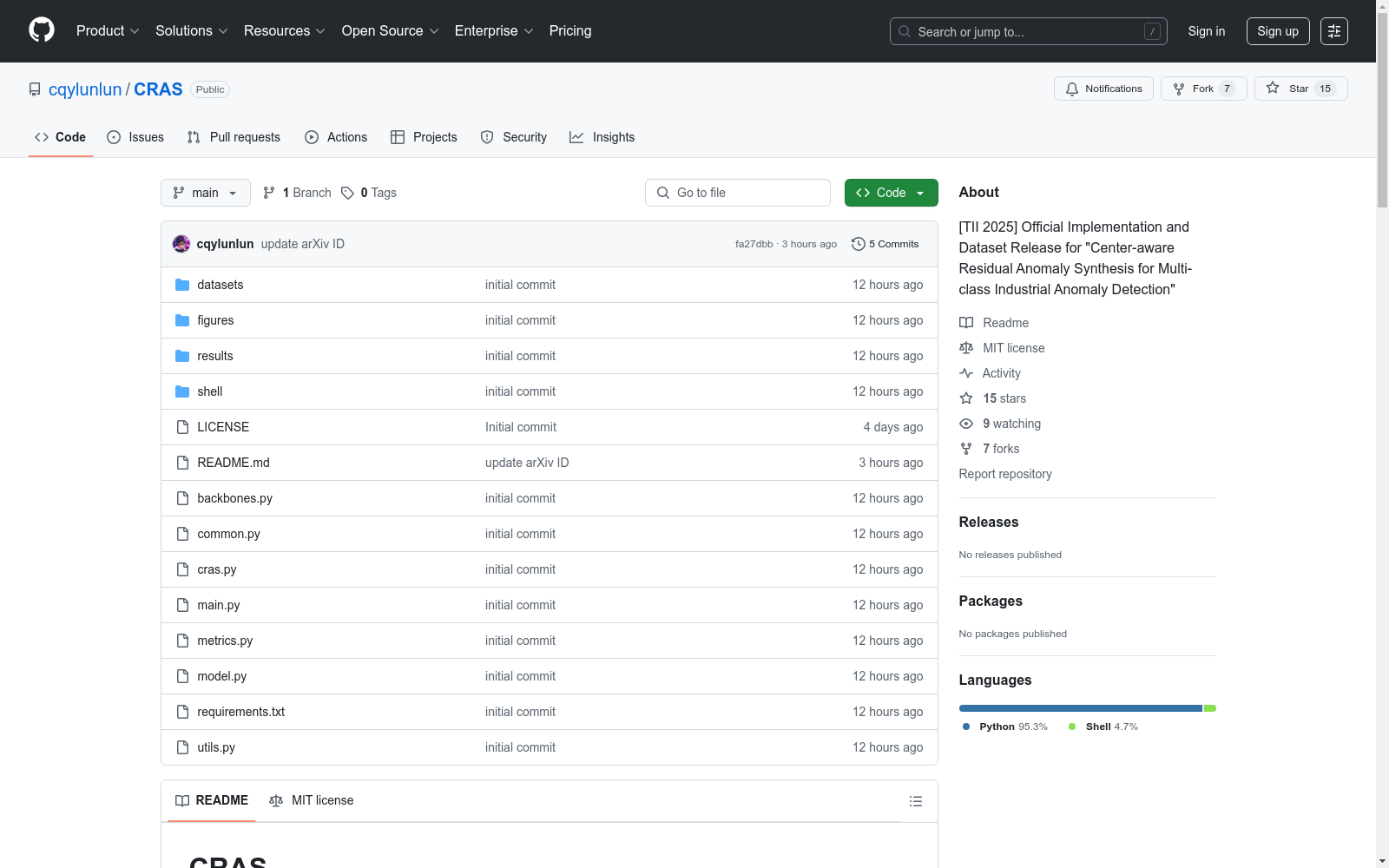Open the green Code dropdown

pos(891,193)
